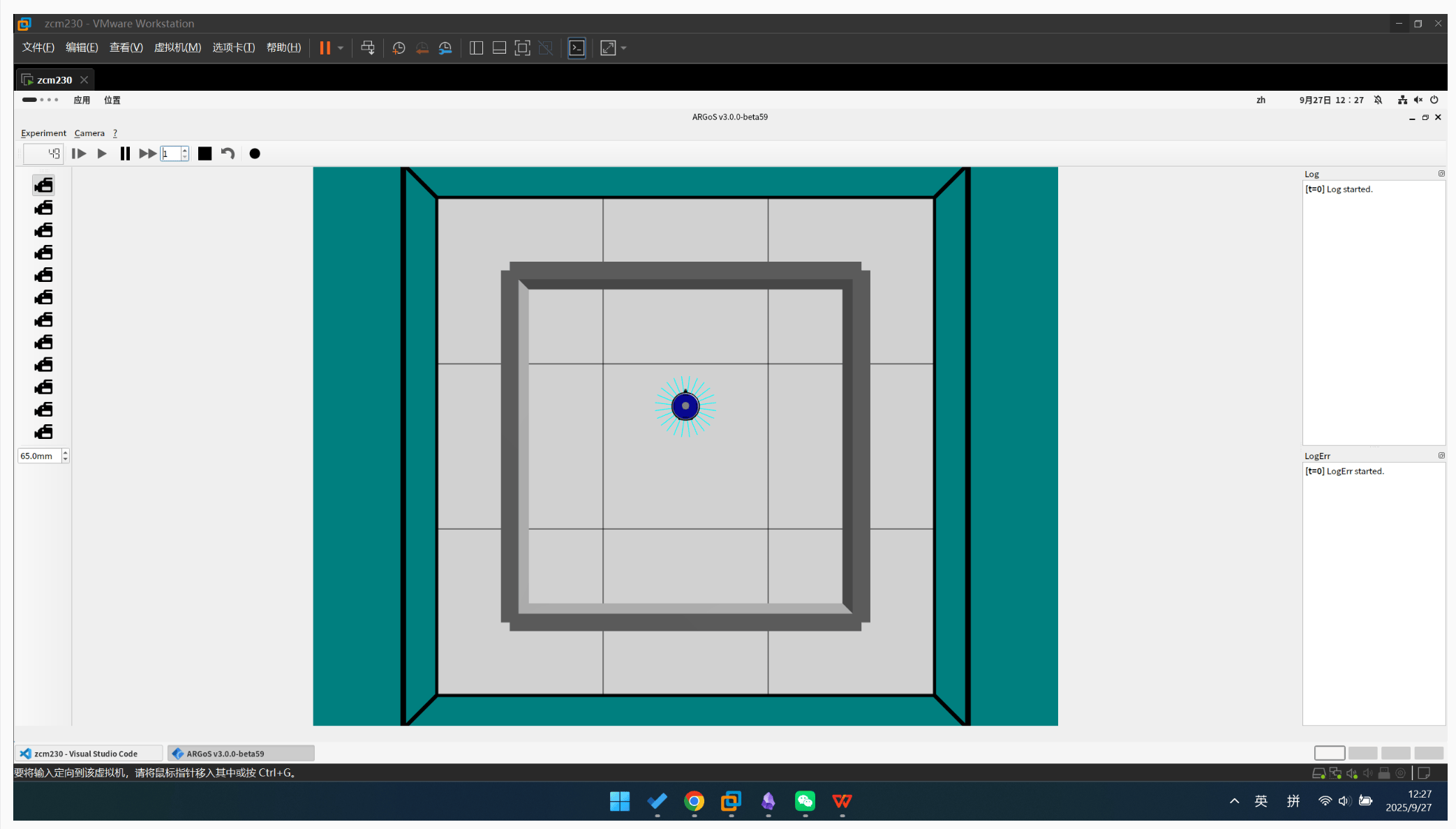Viewport: 1456px width, 829px height.
Task: Open the snapshot manager icon
Action: (445, 47)
